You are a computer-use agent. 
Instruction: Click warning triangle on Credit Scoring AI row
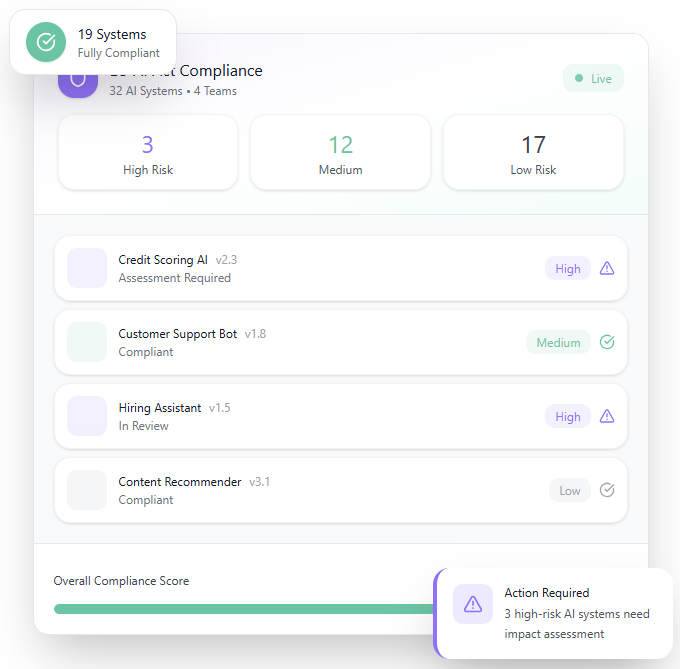[x=607, y=268]
